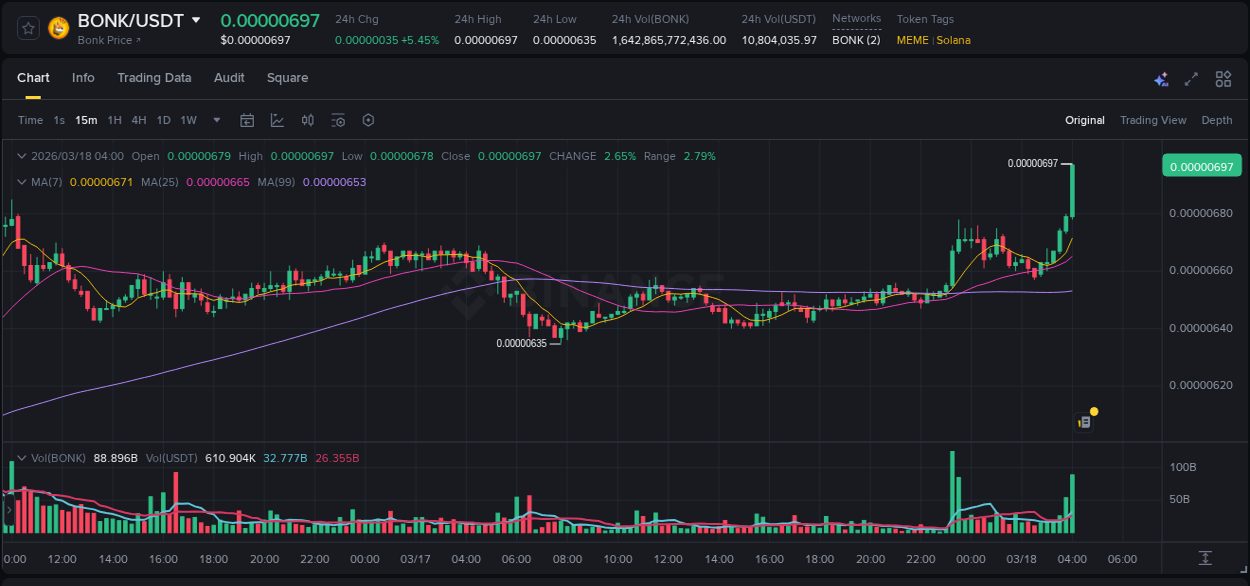
Task: Select the candlestick style icon
Action: [x=308, y=120]
